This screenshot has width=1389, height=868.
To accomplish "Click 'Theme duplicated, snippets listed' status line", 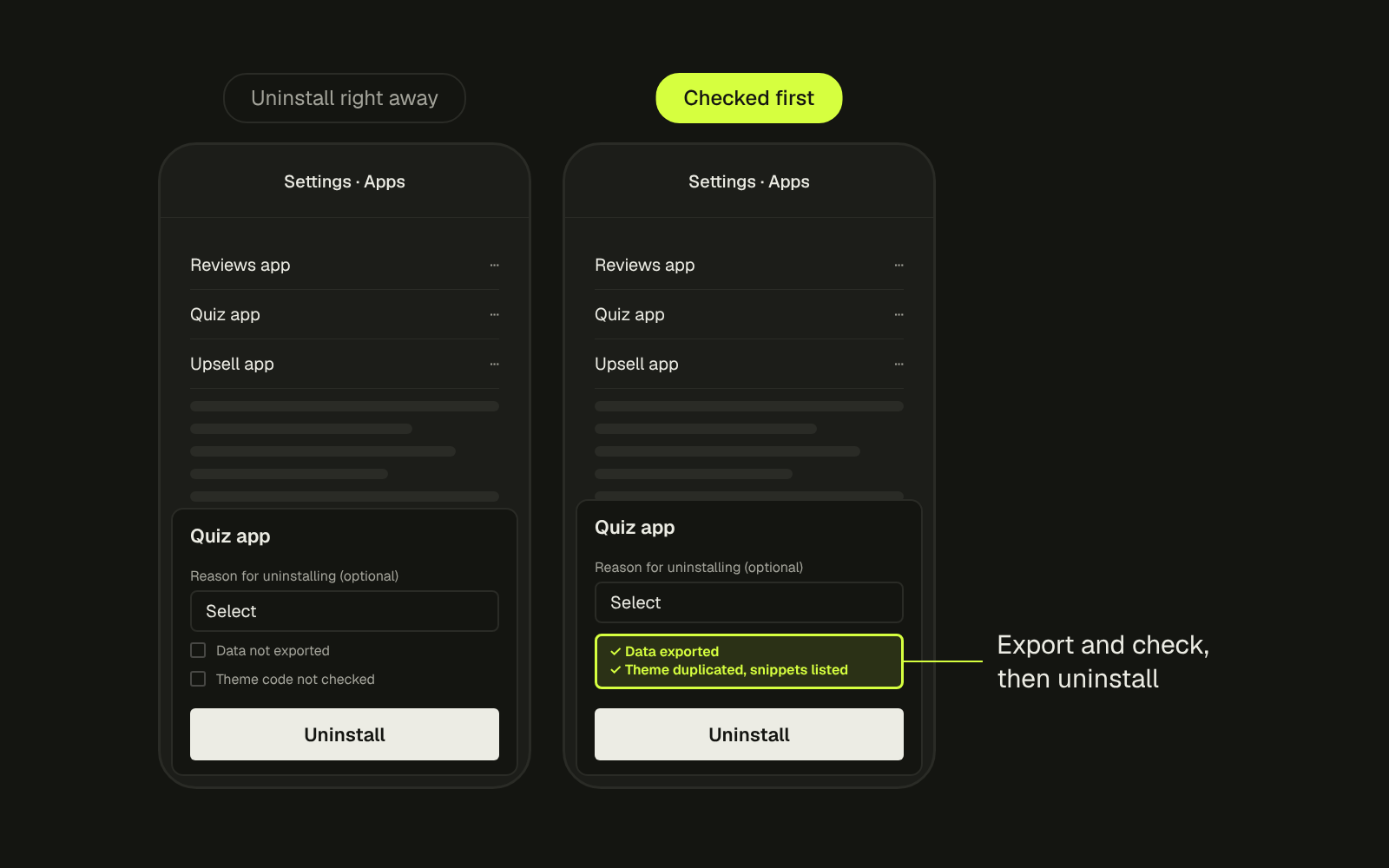I will point(728,670).
